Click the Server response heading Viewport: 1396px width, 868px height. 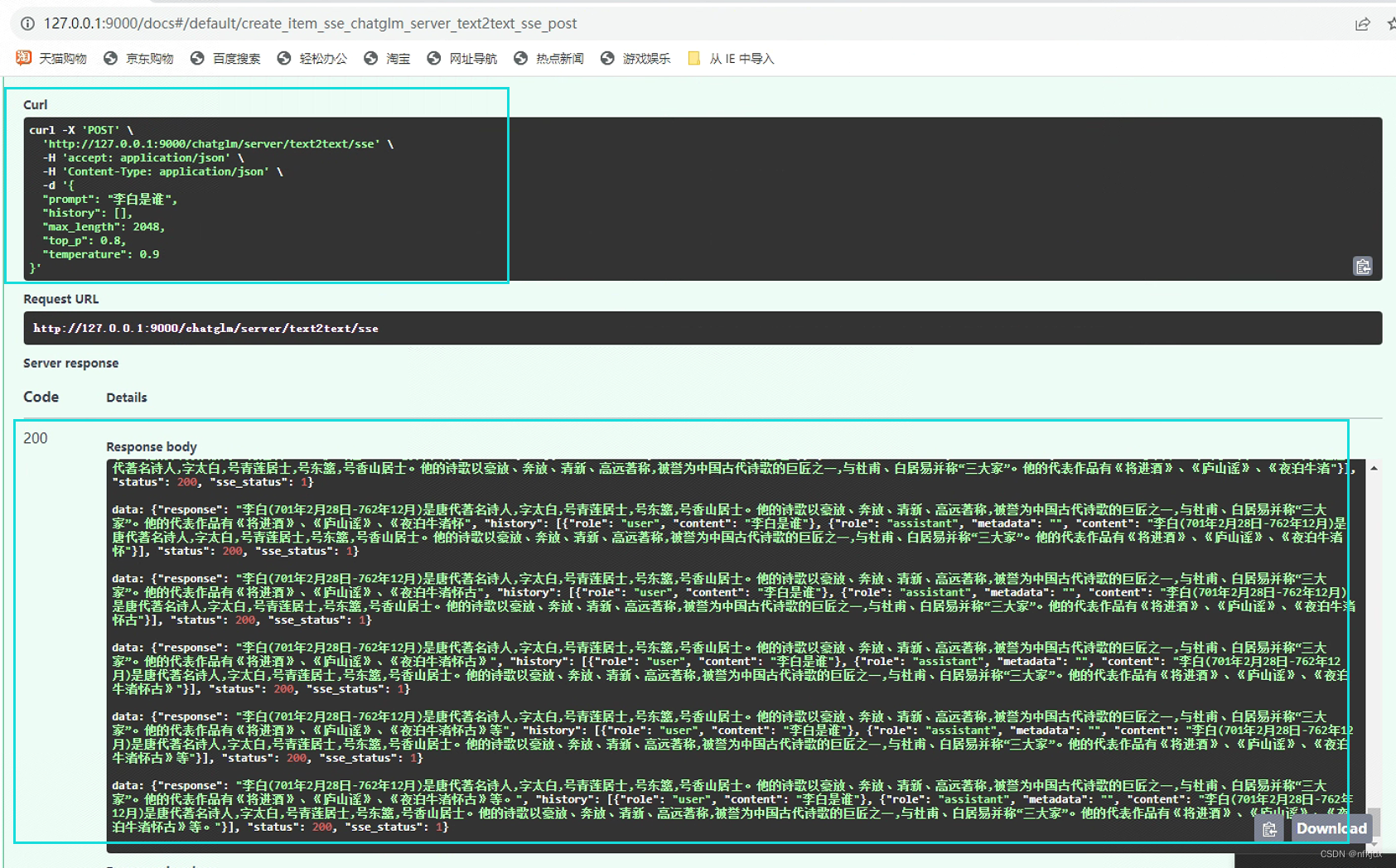click(70, 363)
